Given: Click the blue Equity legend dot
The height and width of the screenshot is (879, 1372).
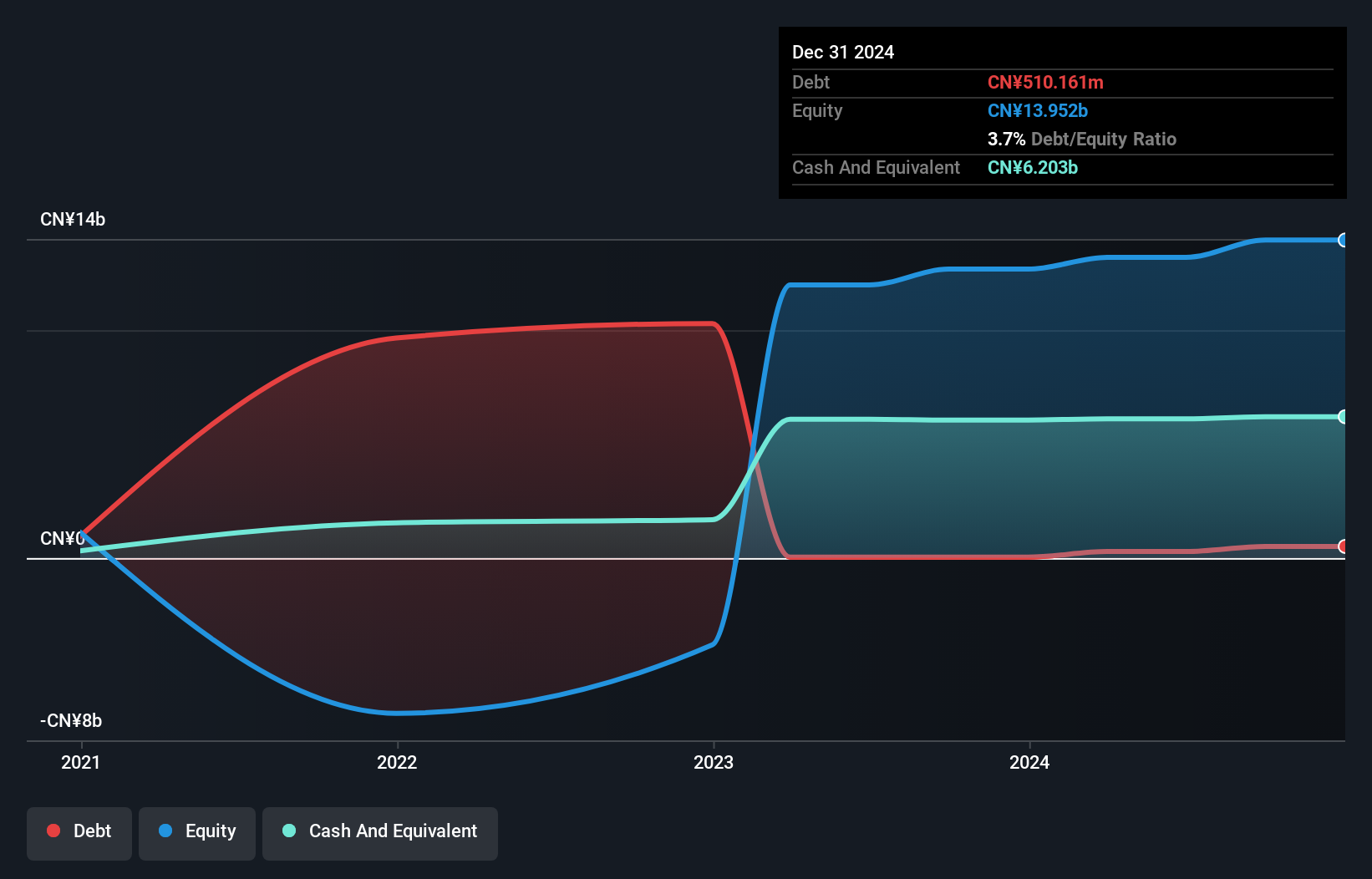Looking at the screenshot, I should pos(165,831).
